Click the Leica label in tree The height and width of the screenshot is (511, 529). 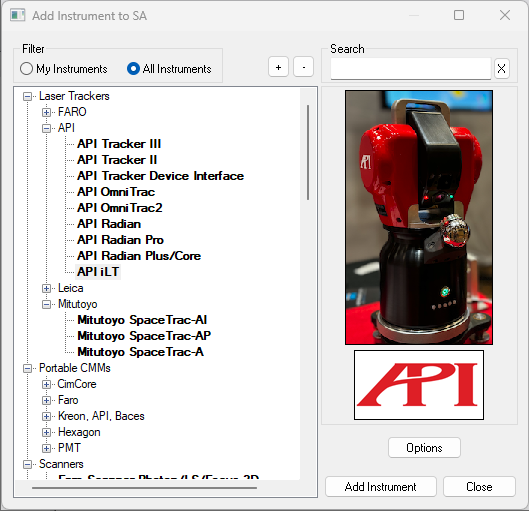point(71,288)
